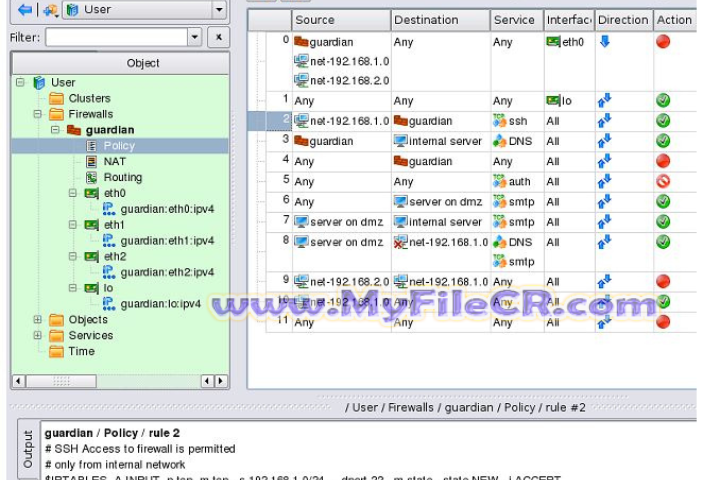
Task: Click the Output side tab
Action: [x=28, y=449]
